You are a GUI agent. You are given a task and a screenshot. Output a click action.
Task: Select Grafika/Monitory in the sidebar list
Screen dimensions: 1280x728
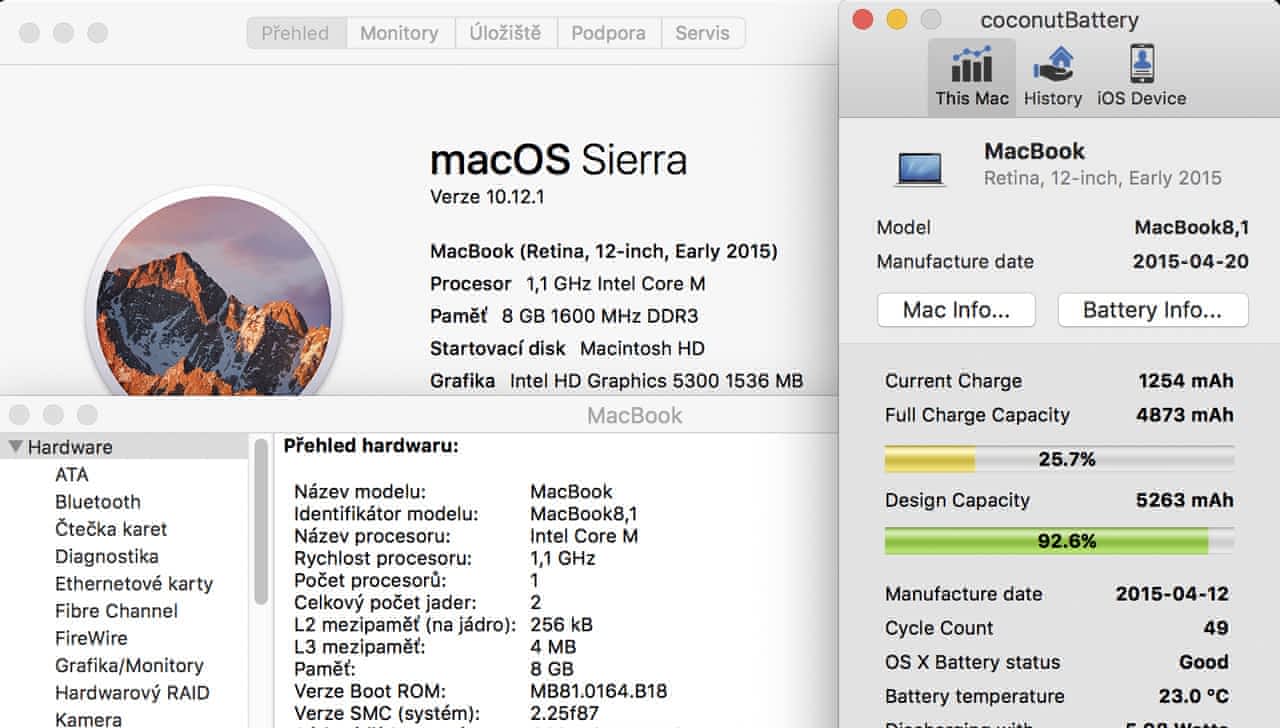pos(129,665)
